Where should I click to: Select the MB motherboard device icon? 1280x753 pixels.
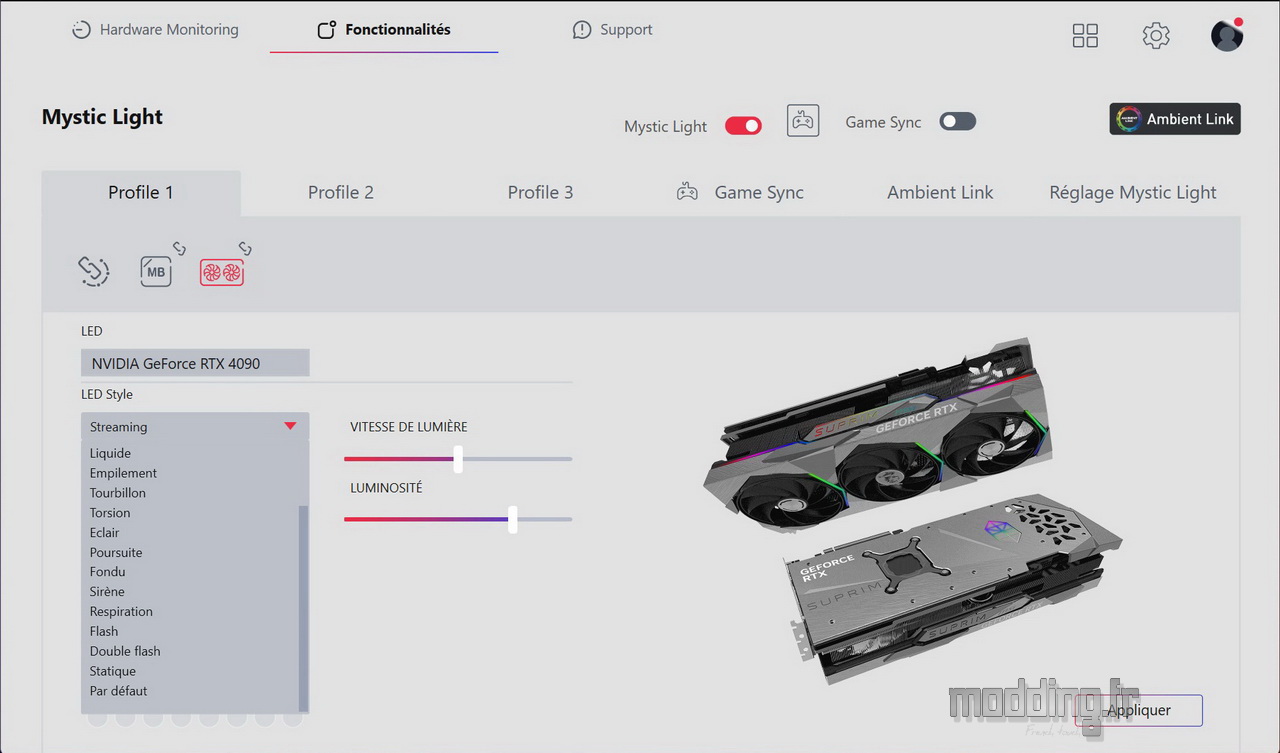coord(156,271)
